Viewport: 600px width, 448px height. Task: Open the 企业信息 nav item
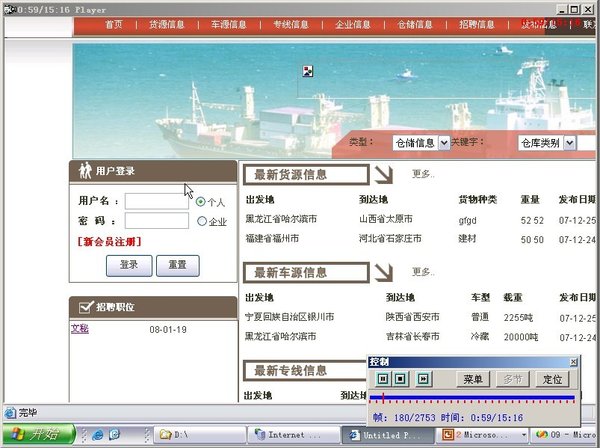coord(352,24)
